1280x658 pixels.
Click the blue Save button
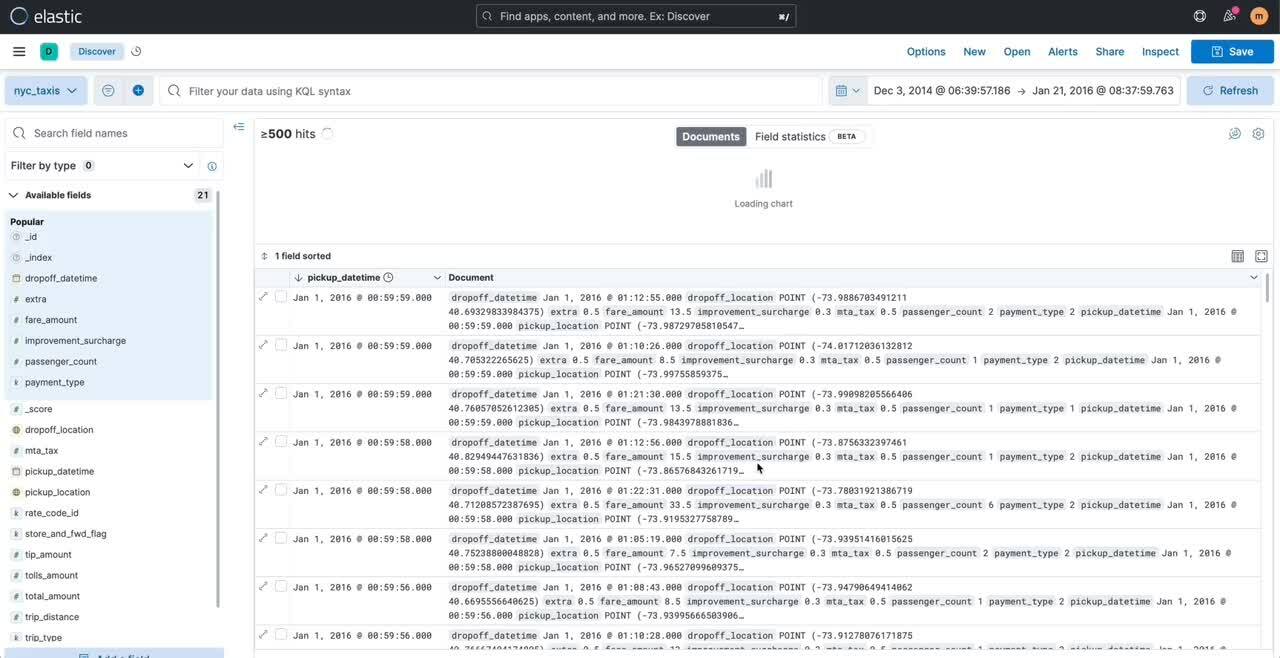point(1232,51)
